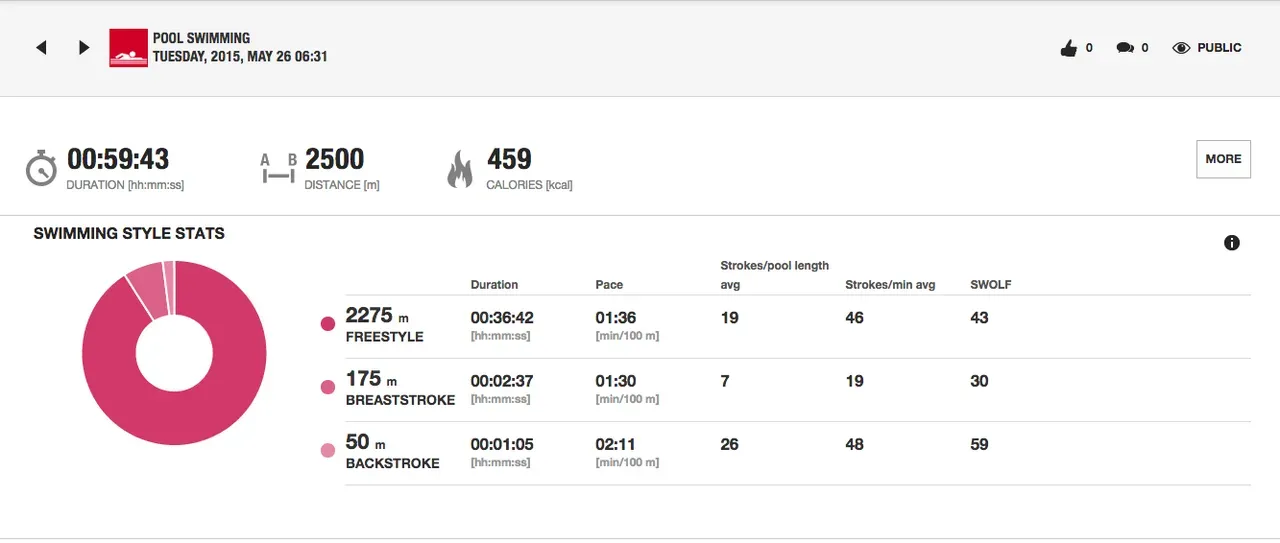Like the workout with thumbs up icon
Viewport: 1280px width, 543px height.
point(1069,48)
